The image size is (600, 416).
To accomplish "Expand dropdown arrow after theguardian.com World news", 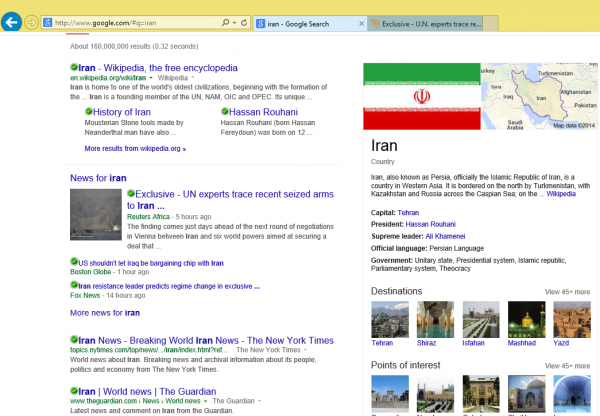I will point(205,401).
